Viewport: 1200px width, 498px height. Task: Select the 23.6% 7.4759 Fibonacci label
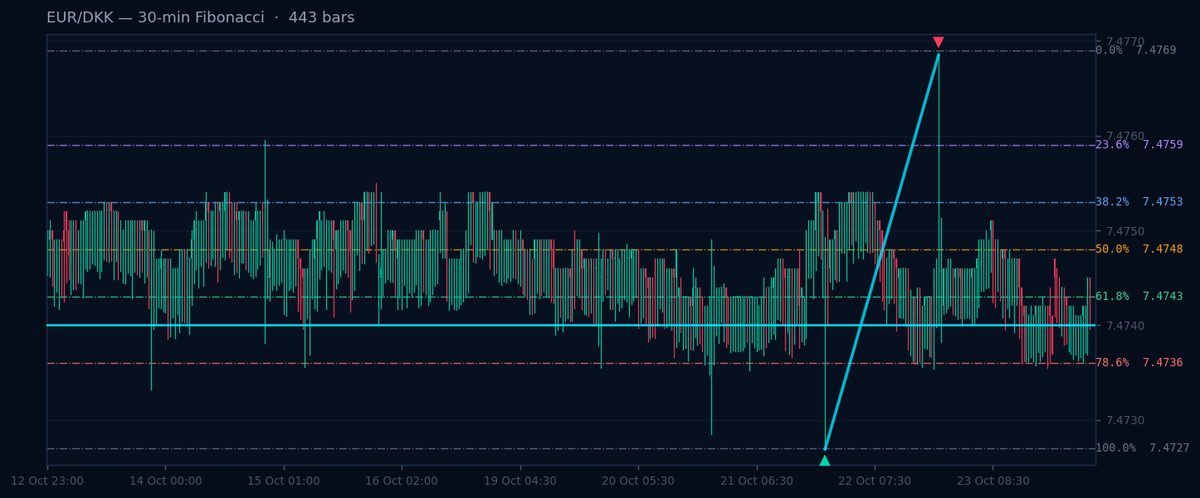(x=1139, y=145)
